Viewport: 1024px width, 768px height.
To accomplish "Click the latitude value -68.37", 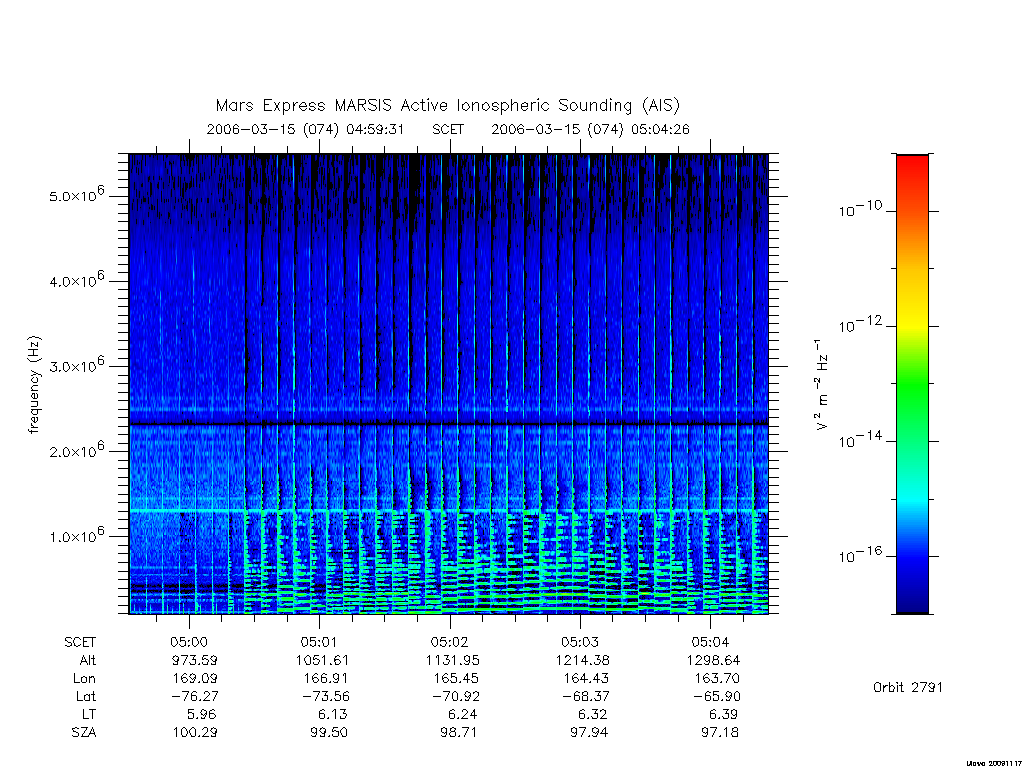I will (x=586, y=696).
